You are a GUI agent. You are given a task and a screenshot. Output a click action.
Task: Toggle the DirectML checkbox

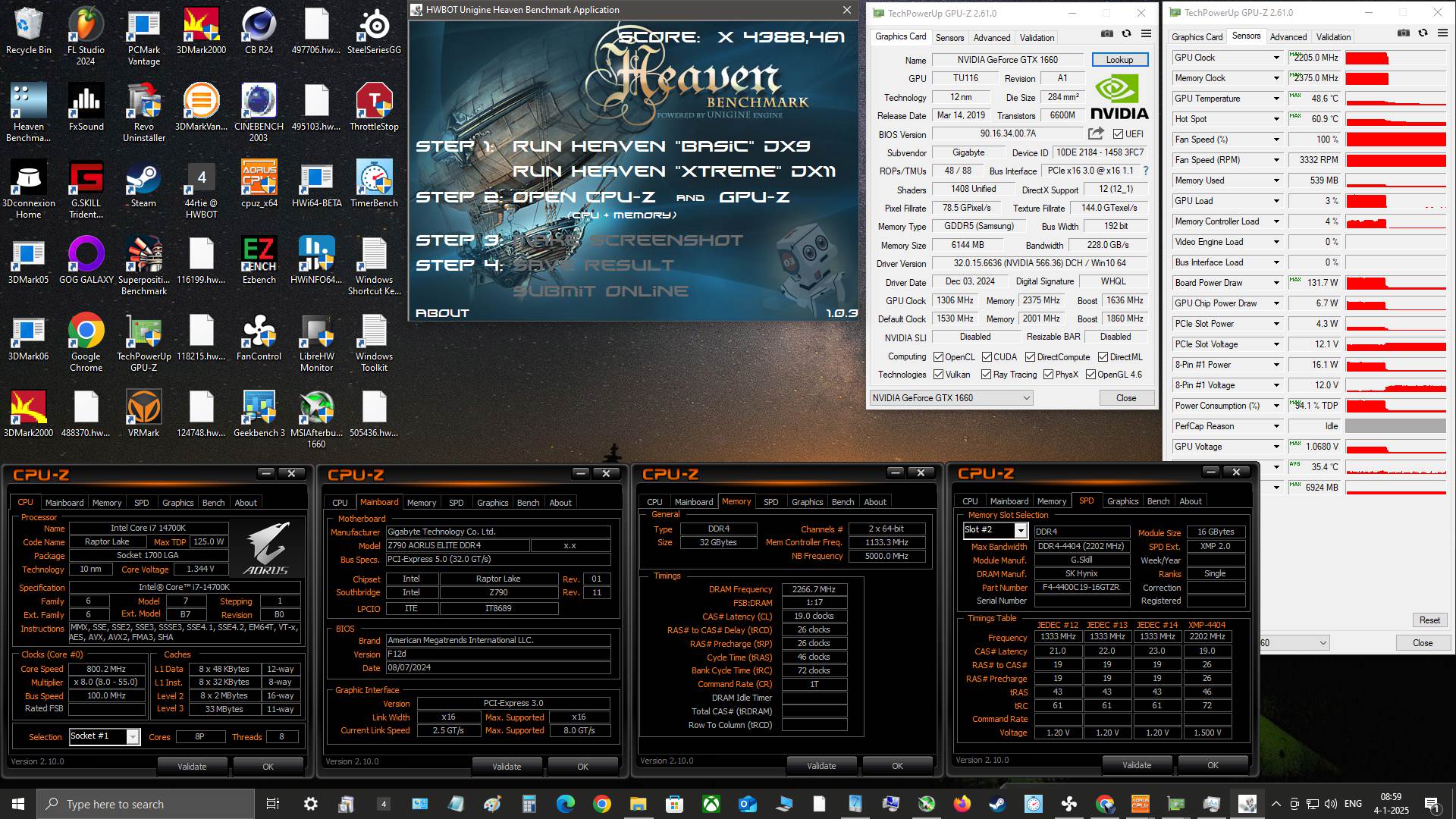click(x=1103, y=357)
